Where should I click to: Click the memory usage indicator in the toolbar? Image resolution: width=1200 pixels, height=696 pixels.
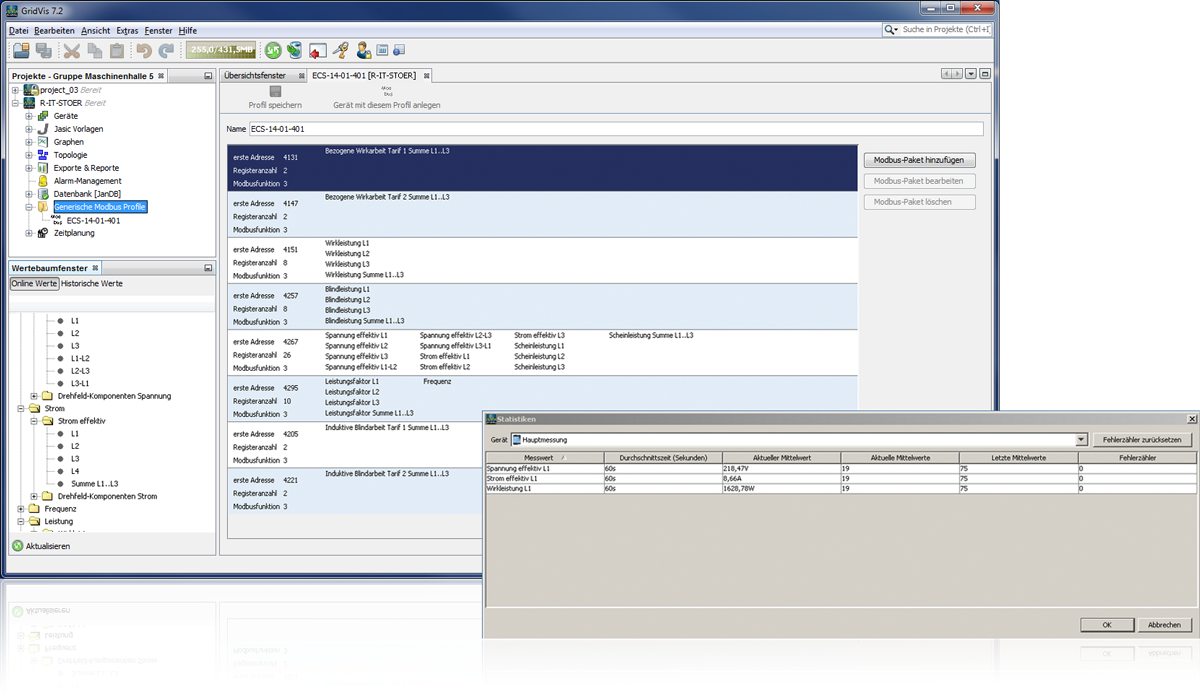(x=222, y=48)
